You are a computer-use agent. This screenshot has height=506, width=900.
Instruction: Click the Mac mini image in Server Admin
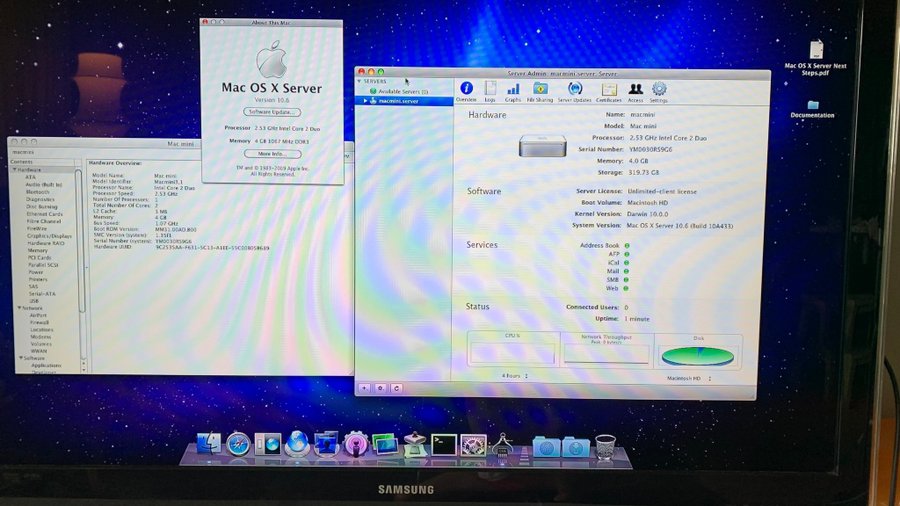[x=542, y=146]
